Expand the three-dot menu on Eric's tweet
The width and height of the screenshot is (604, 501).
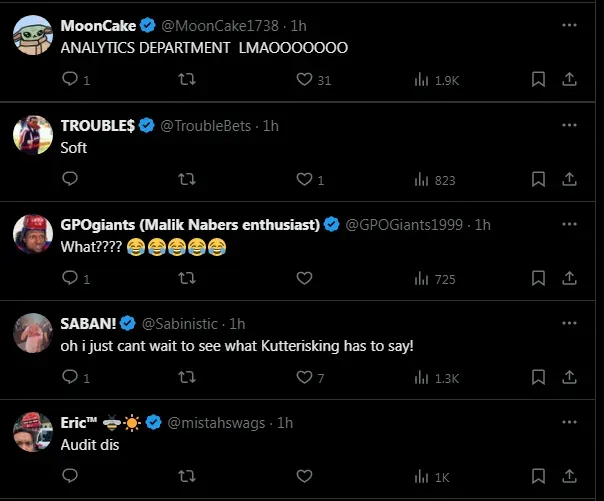[x=569, y=423]
